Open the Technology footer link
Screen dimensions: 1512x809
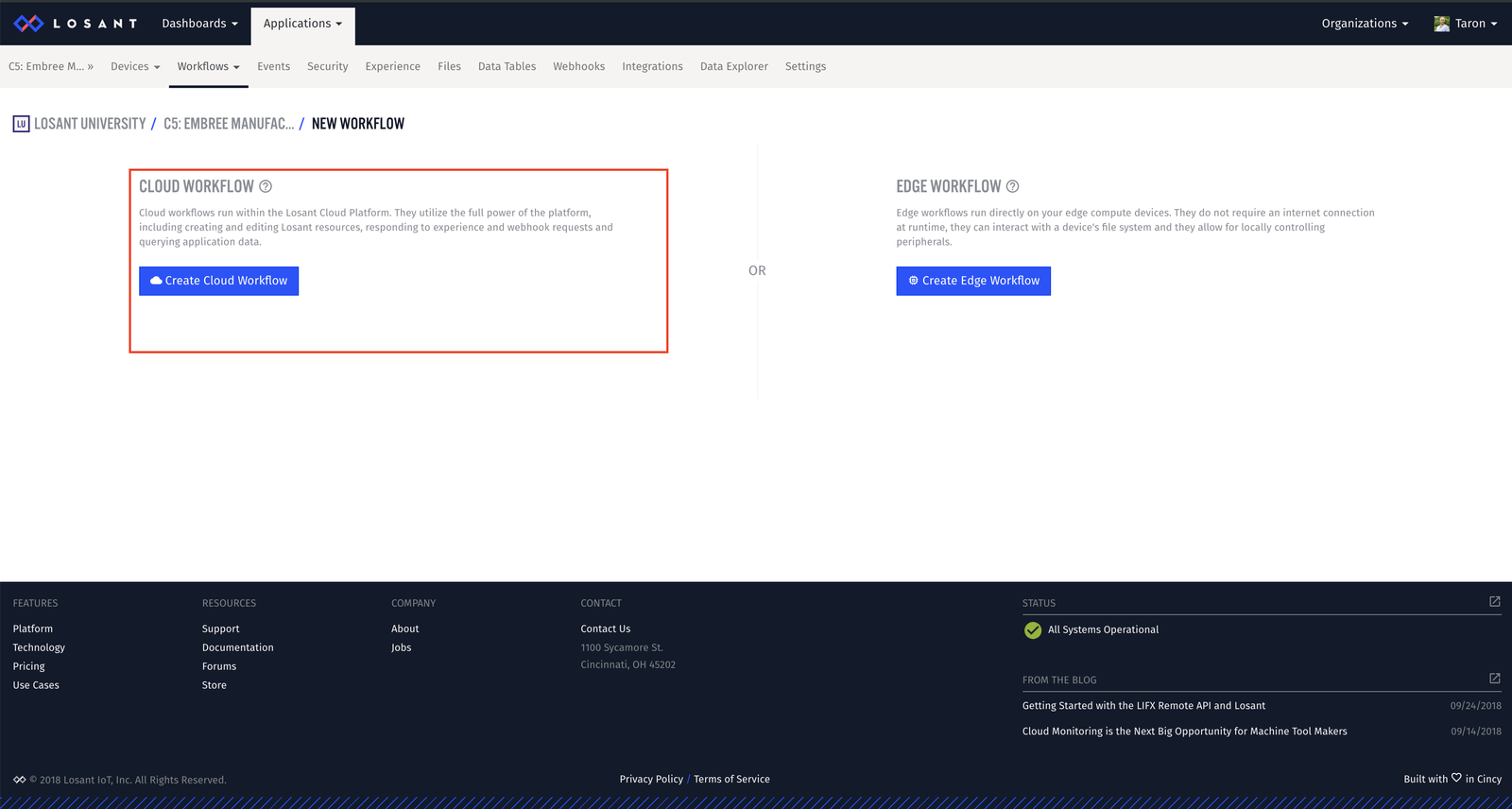[x=39, y=647]
